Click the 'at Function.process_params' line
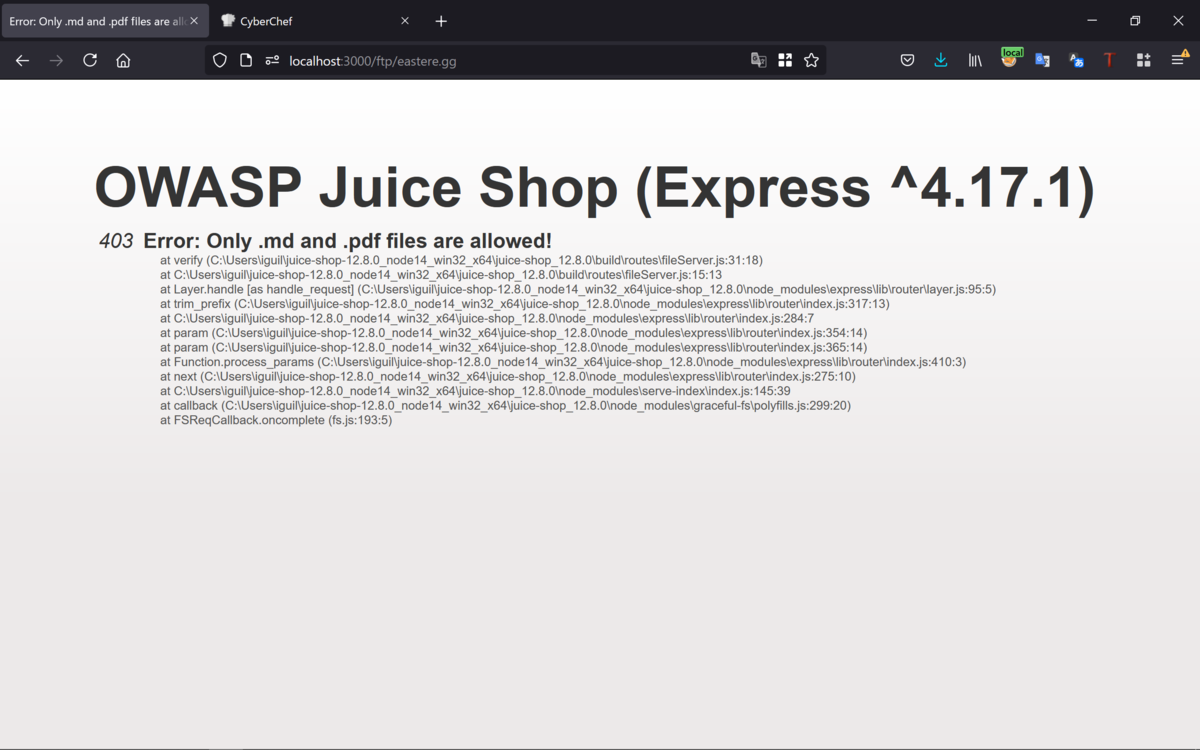 point(563,362)
